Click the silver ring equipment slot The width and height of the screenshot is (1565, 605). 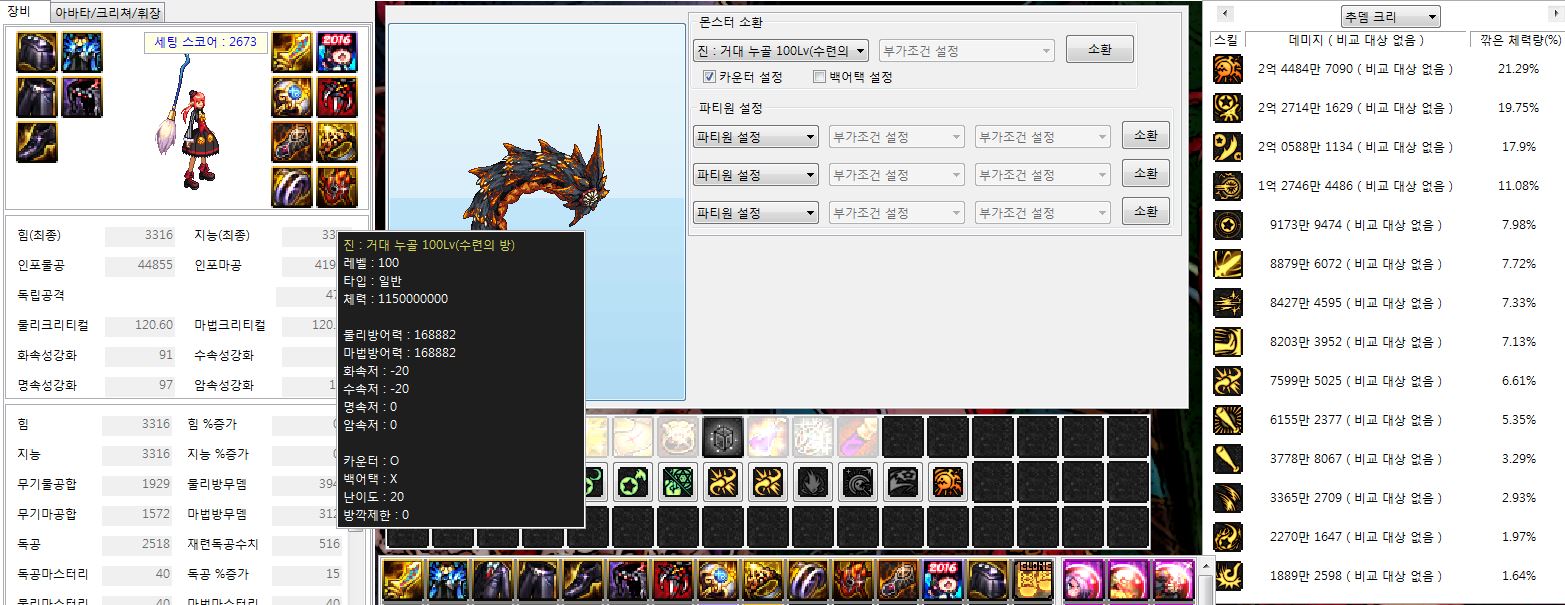tap(291, 187)
